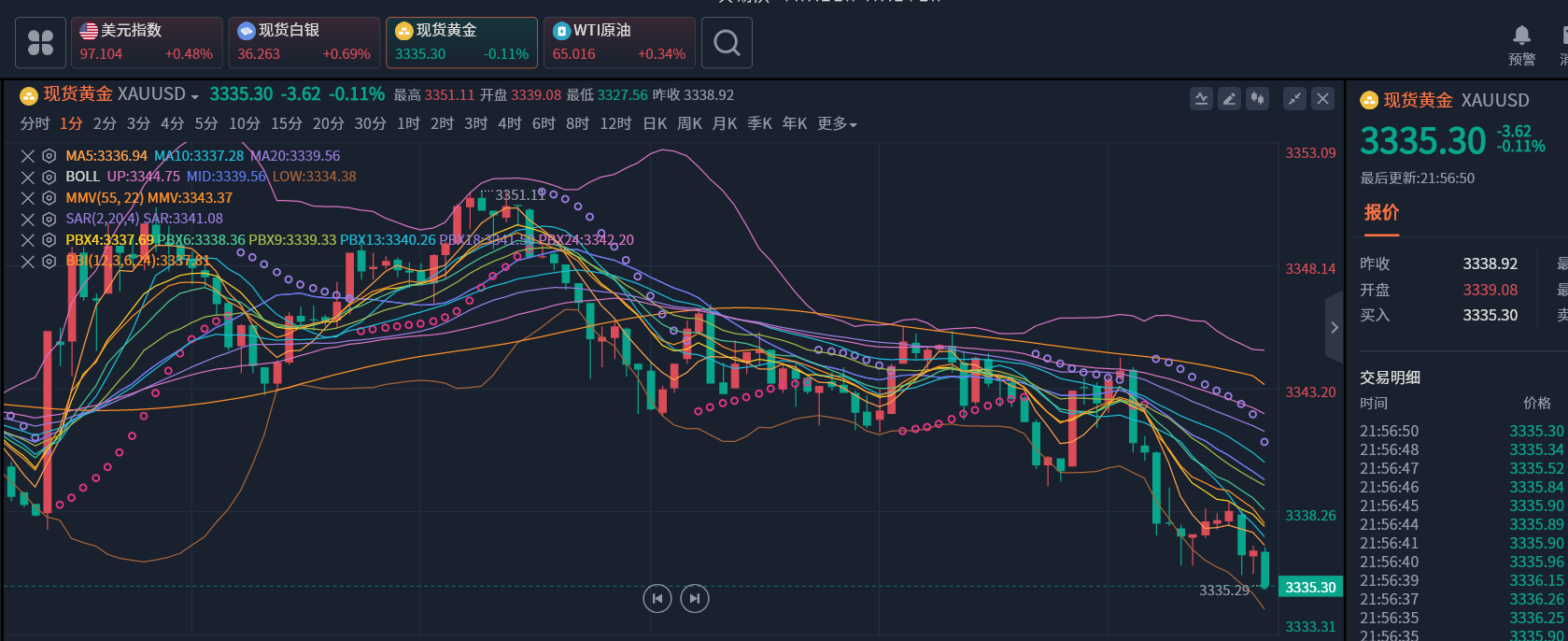
Task: Select the 30分 timeframe
Action: pyautogui.click(x=371, y=123)
